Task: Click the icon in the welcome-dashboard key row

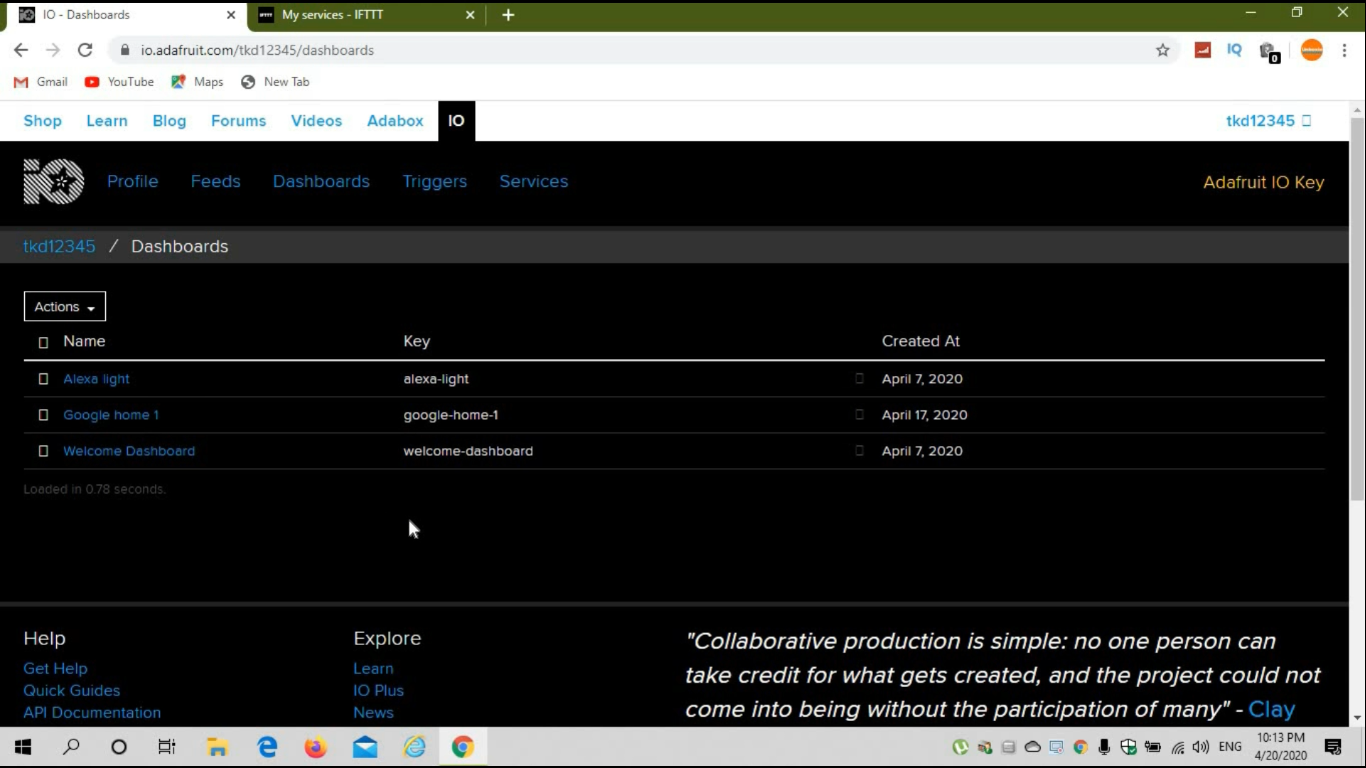Action: pos(859,451)
